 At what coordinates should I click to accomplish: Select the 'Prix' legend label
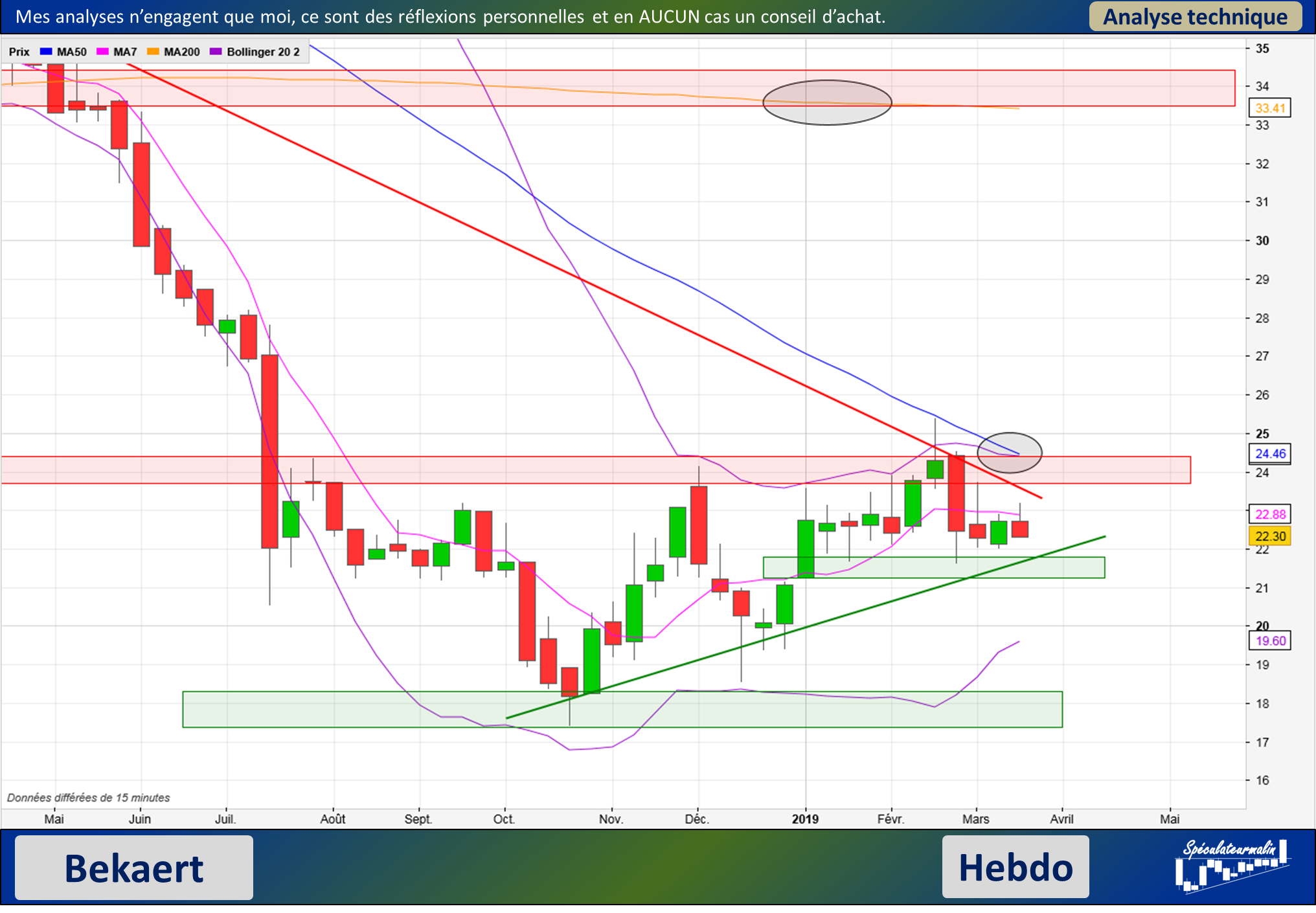click(19, 52)
